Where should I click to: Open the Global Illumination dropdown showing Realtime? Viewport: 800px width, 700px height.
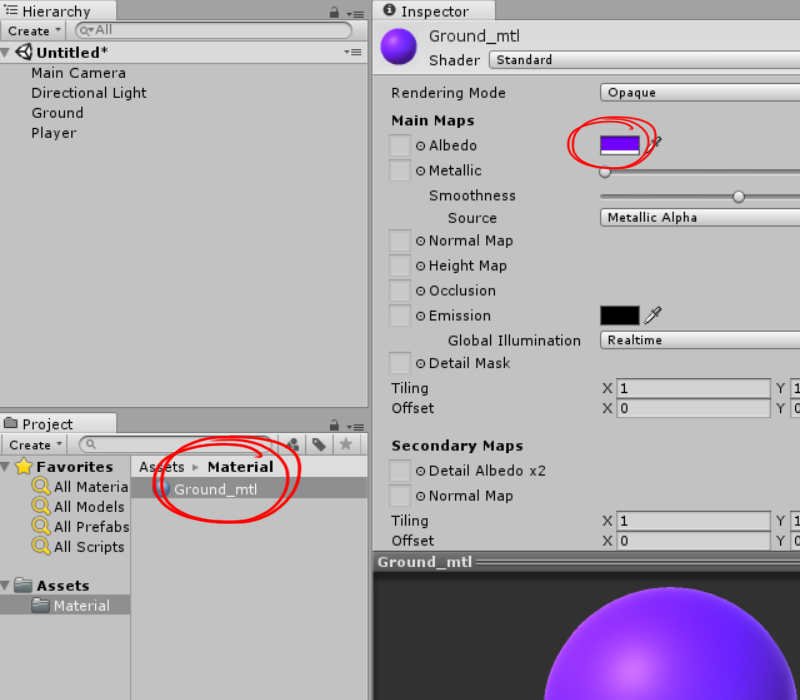(700, 340)
